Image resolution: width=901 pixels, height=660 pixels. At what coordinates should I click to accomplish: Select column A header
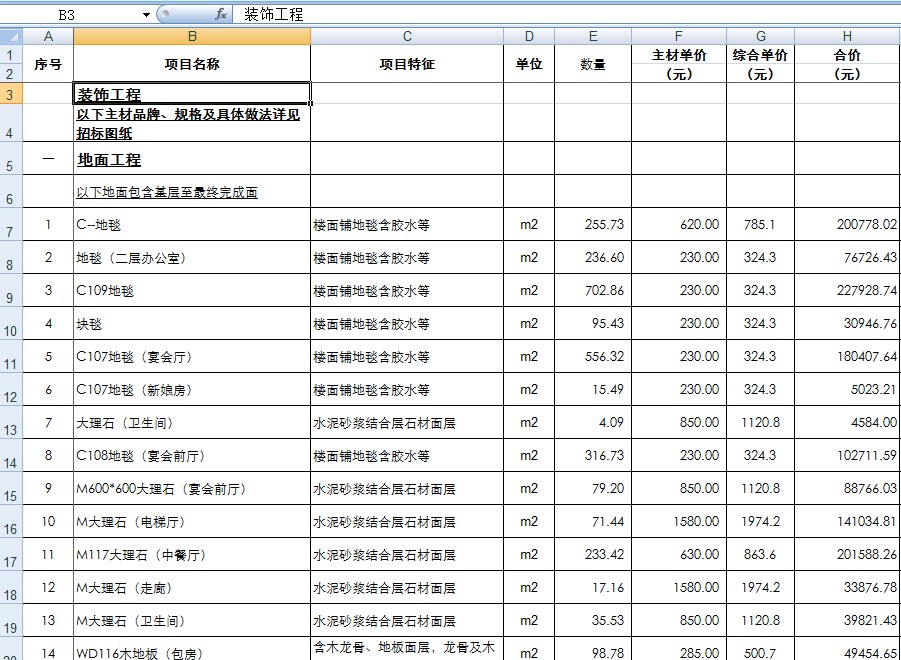48,37
